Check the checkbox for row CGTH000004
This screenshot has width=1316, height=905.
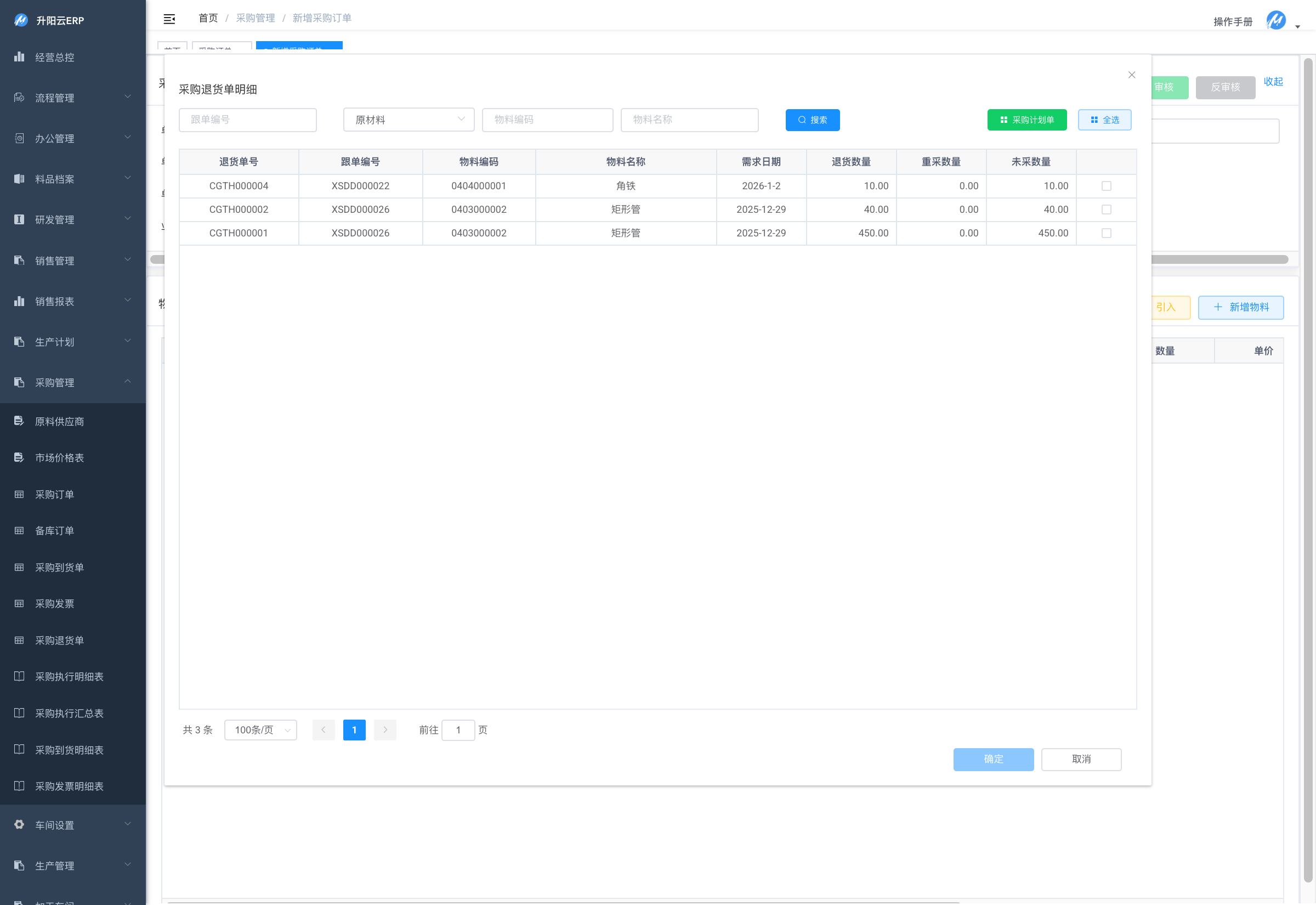coord(1106,186)
